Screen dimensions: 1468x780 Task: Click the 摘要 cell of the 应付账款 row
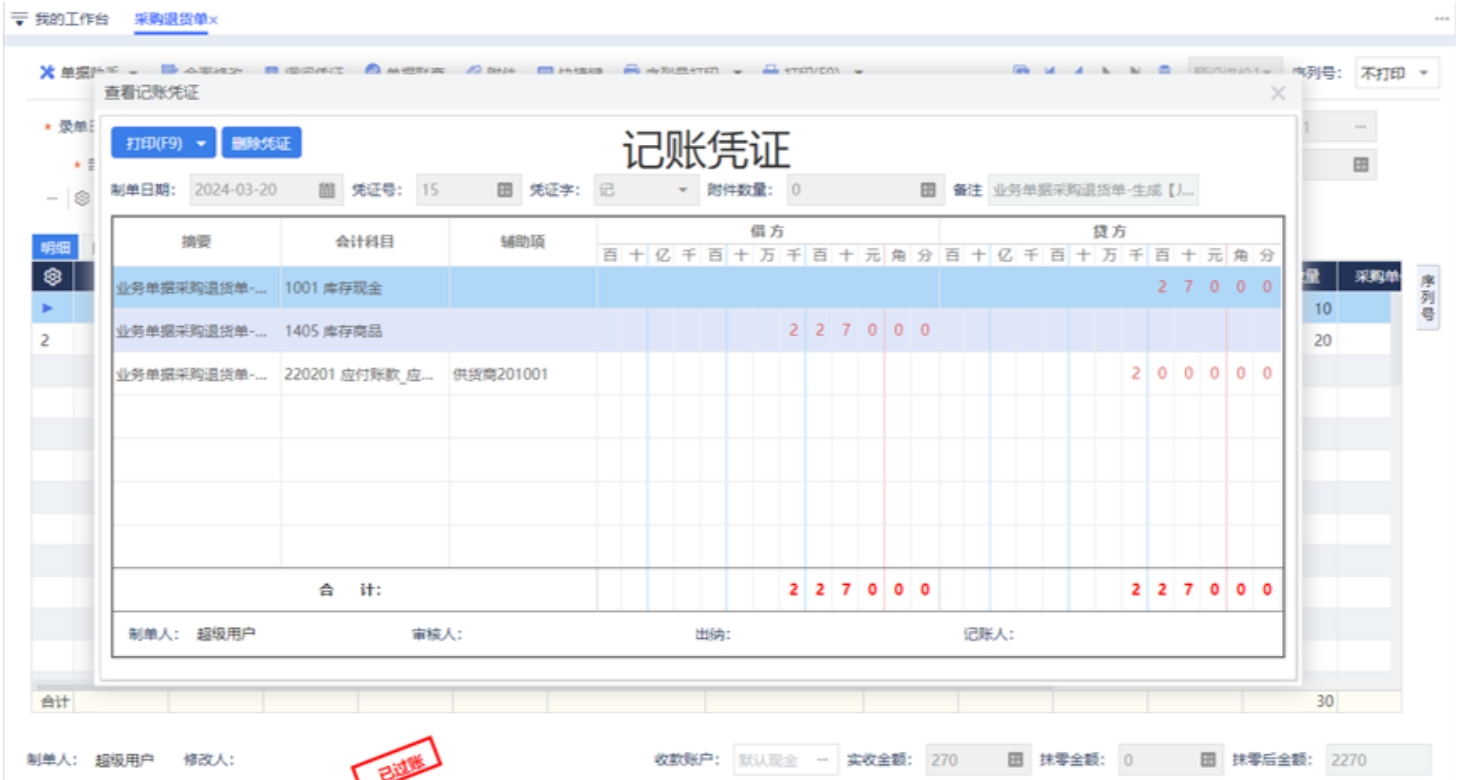click(x=196, y=374)
